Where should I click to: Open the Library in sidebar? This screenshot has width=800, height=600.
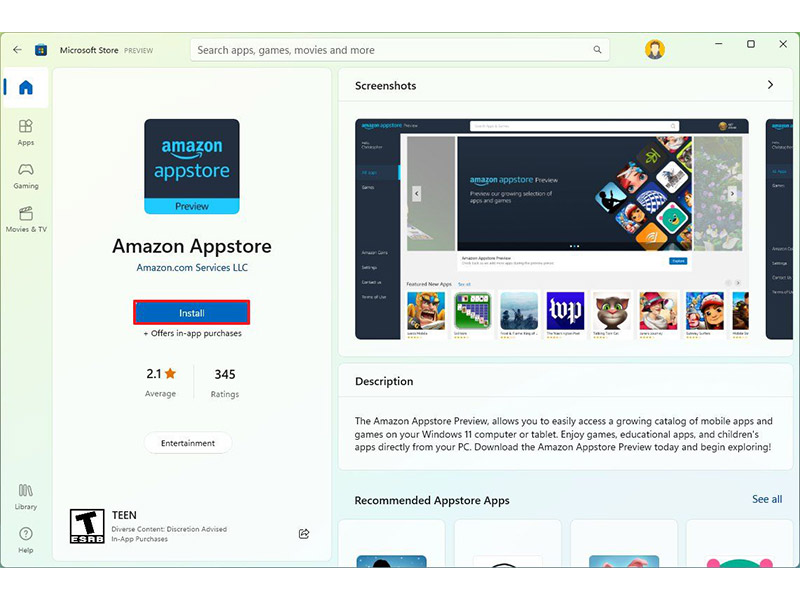coord(26,497)
